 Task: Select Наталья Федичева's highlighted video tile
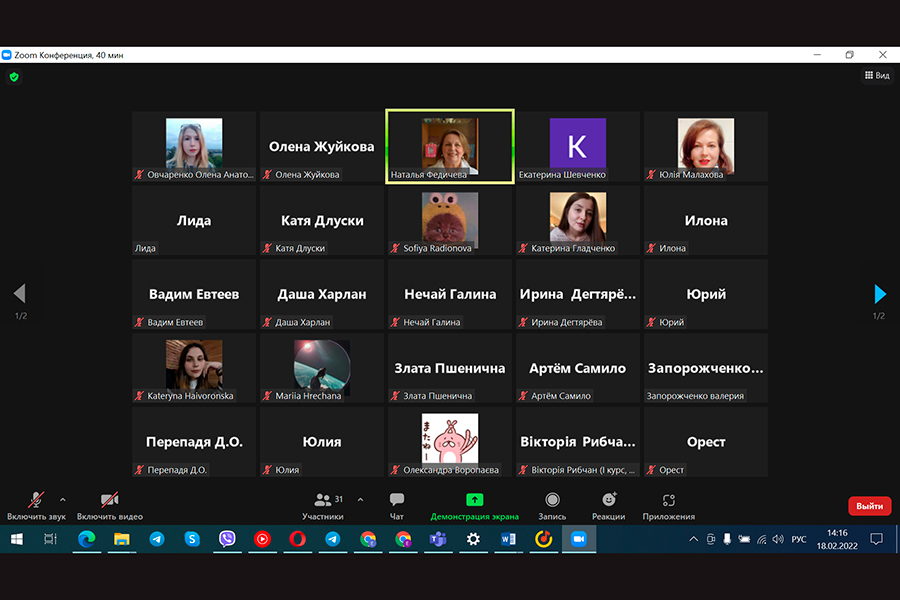(449, 146)
